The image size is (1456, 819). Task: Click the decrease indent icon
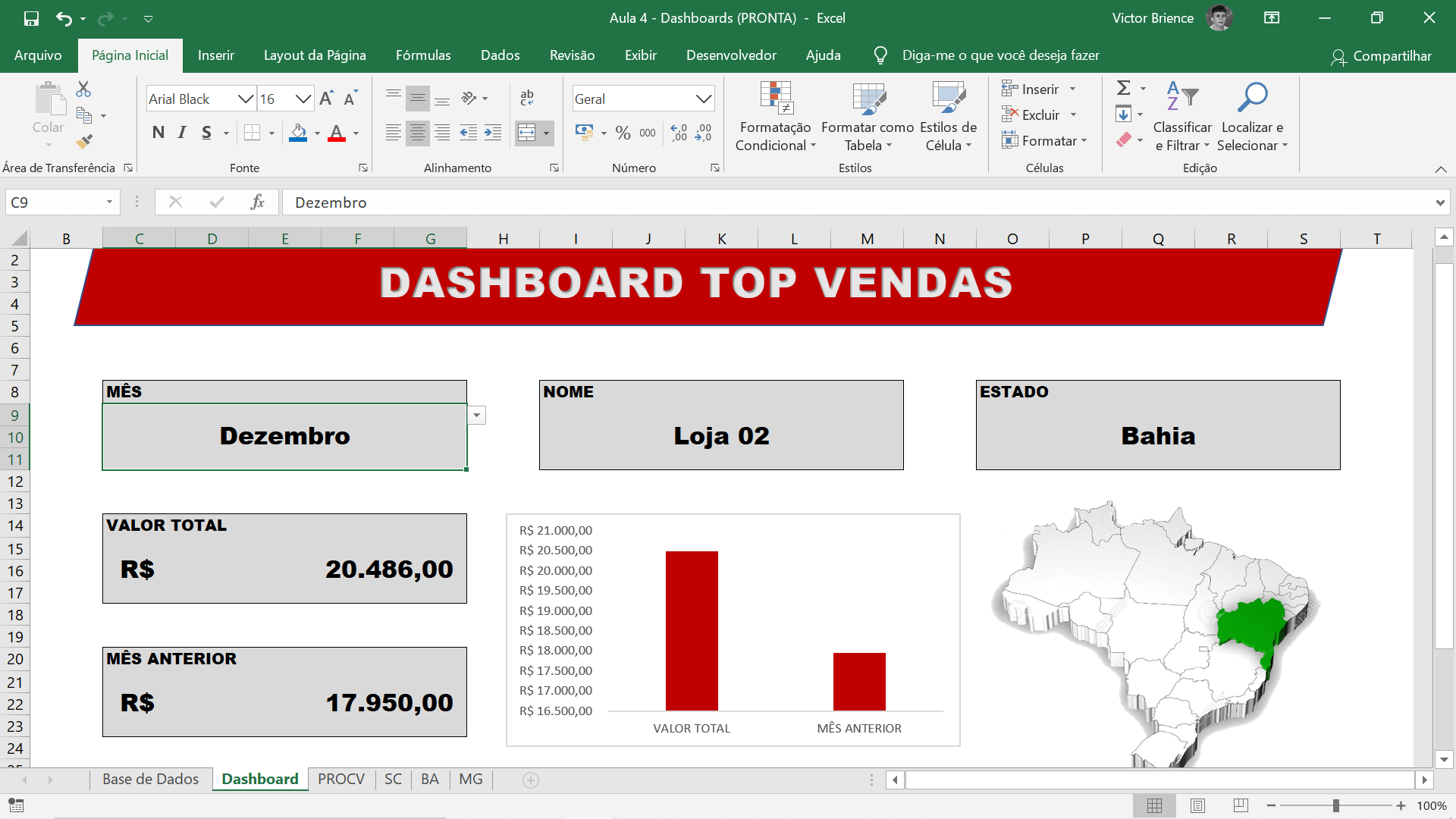coord(469,133)
